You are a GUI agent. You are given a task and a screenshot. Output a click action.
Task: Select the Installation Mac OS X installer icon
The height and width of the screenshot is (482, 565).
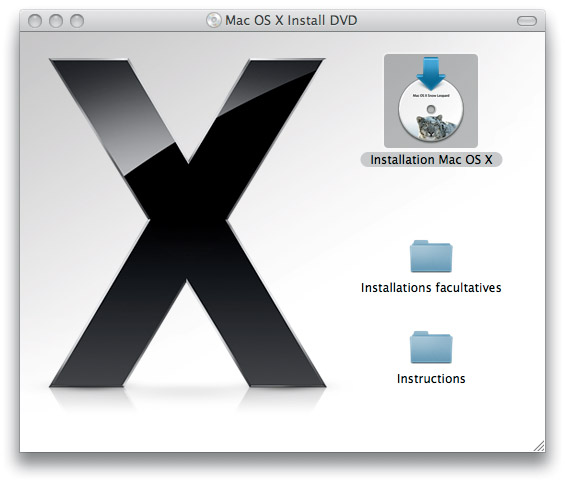[431, 101]
